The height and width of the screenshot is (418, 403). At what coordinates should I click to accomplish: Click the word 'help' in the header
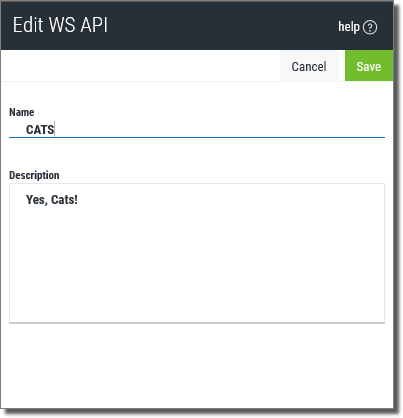(349, 27)
